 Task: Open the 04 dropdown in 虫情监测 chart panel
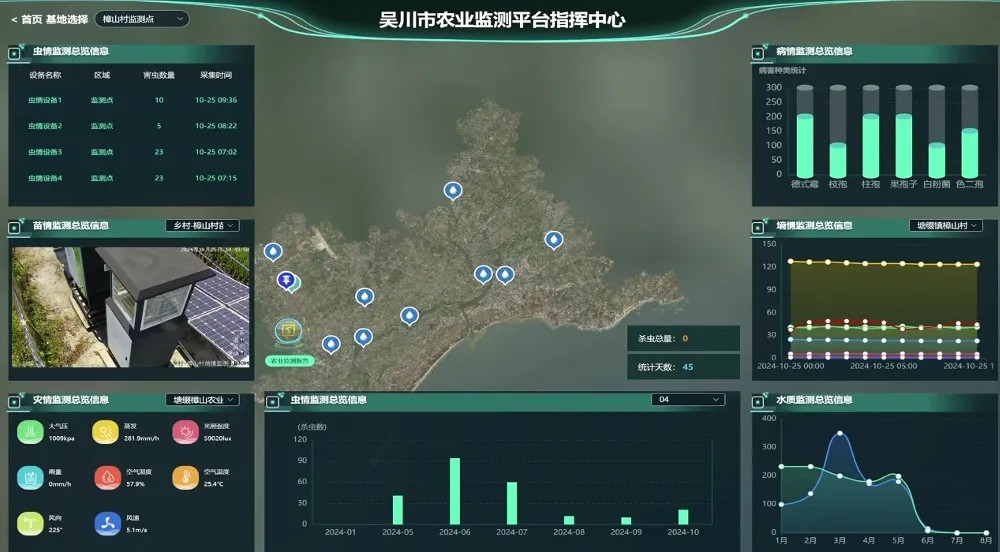(x=687, y=400)
